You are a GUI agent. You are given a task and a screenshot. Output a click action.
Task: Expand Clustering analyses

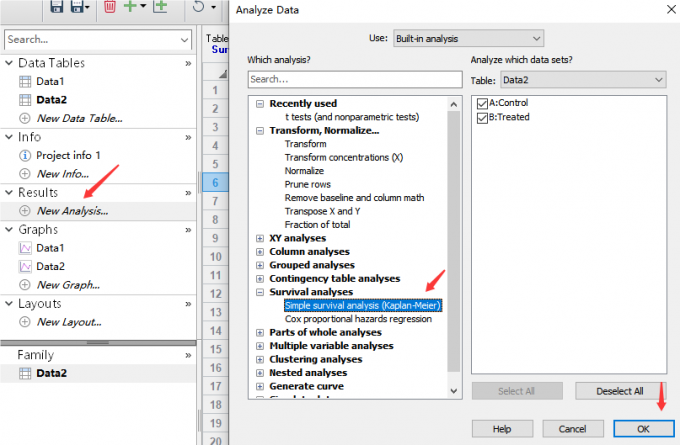tap(260, 360)
